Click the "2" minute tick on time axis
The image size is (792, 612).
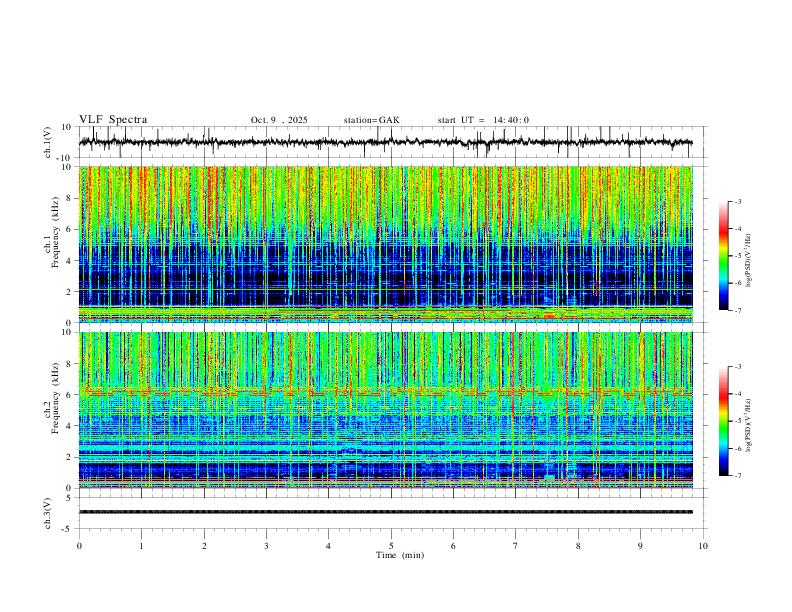coord(204,546)
